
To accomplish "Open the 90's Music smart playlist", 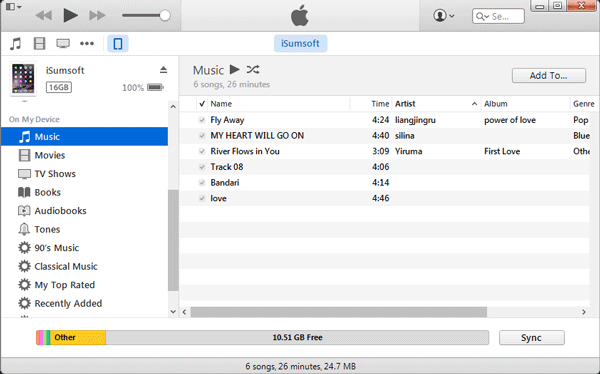I will pyautogui.click(x=84, y=248).
